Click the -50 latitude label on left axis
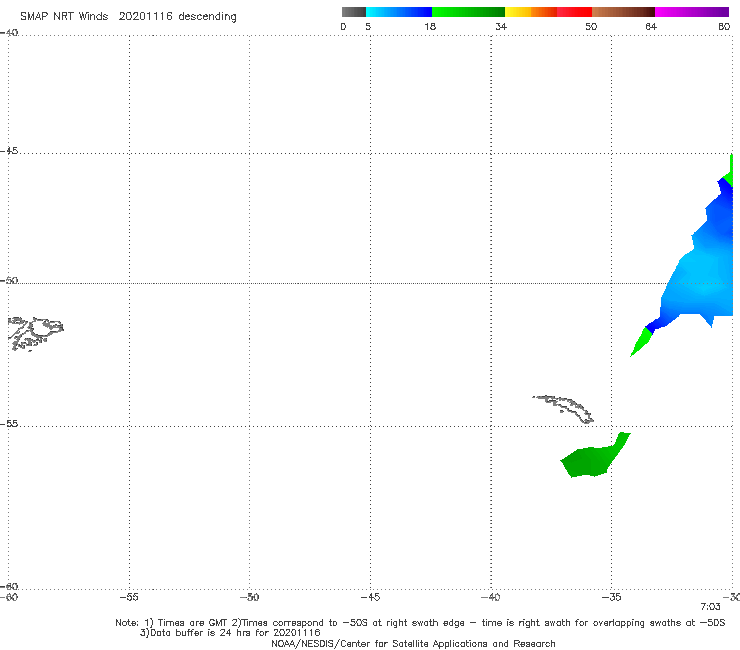The height and width of the screenshot is (650, 740). (9, 280)
